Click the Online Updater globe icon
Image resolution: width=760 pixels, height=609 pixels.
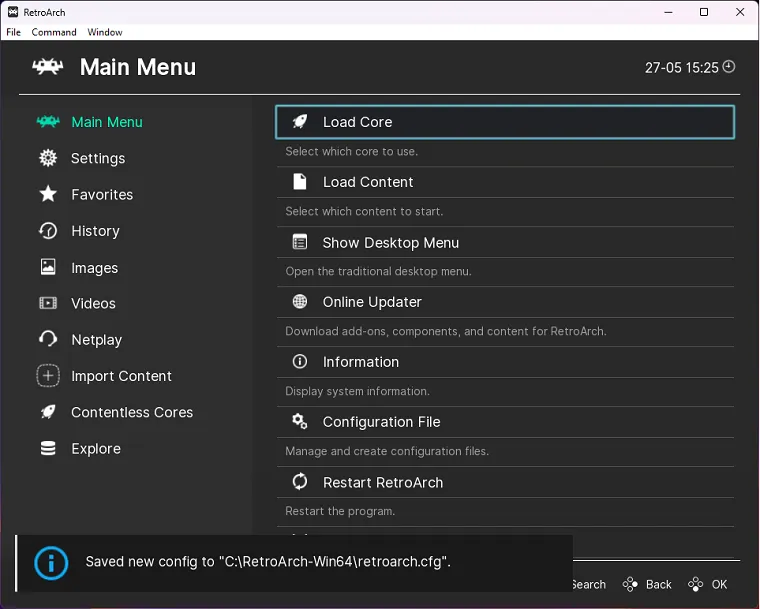(300, 302)
